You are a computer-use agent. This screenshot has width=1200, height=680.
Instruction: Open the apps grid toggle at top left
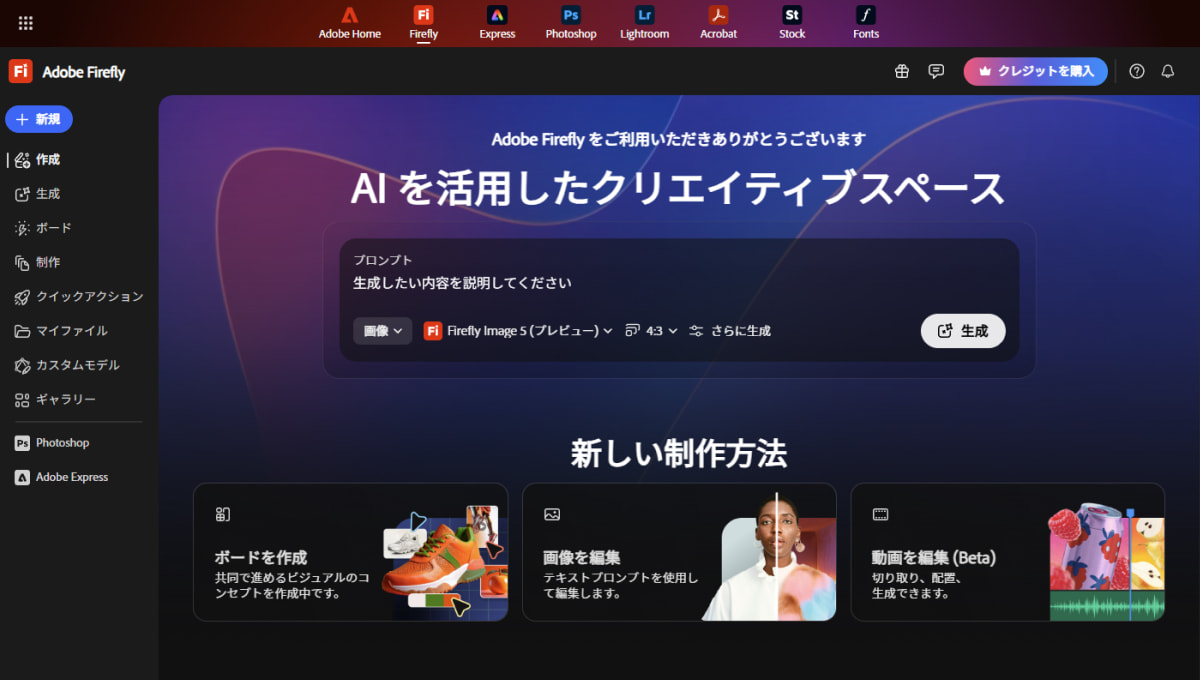25,22
